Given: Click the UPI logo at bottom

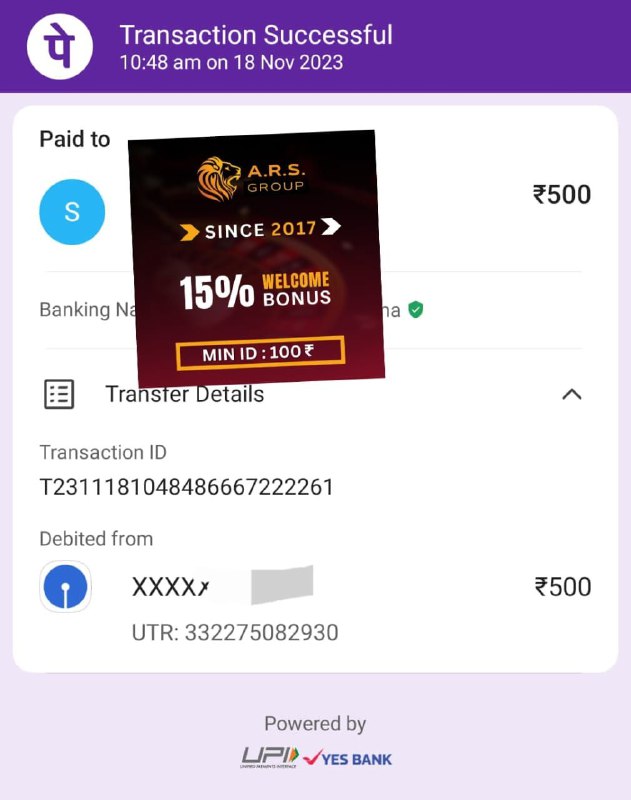Looking at the screenshot, I should click(270, 758).
